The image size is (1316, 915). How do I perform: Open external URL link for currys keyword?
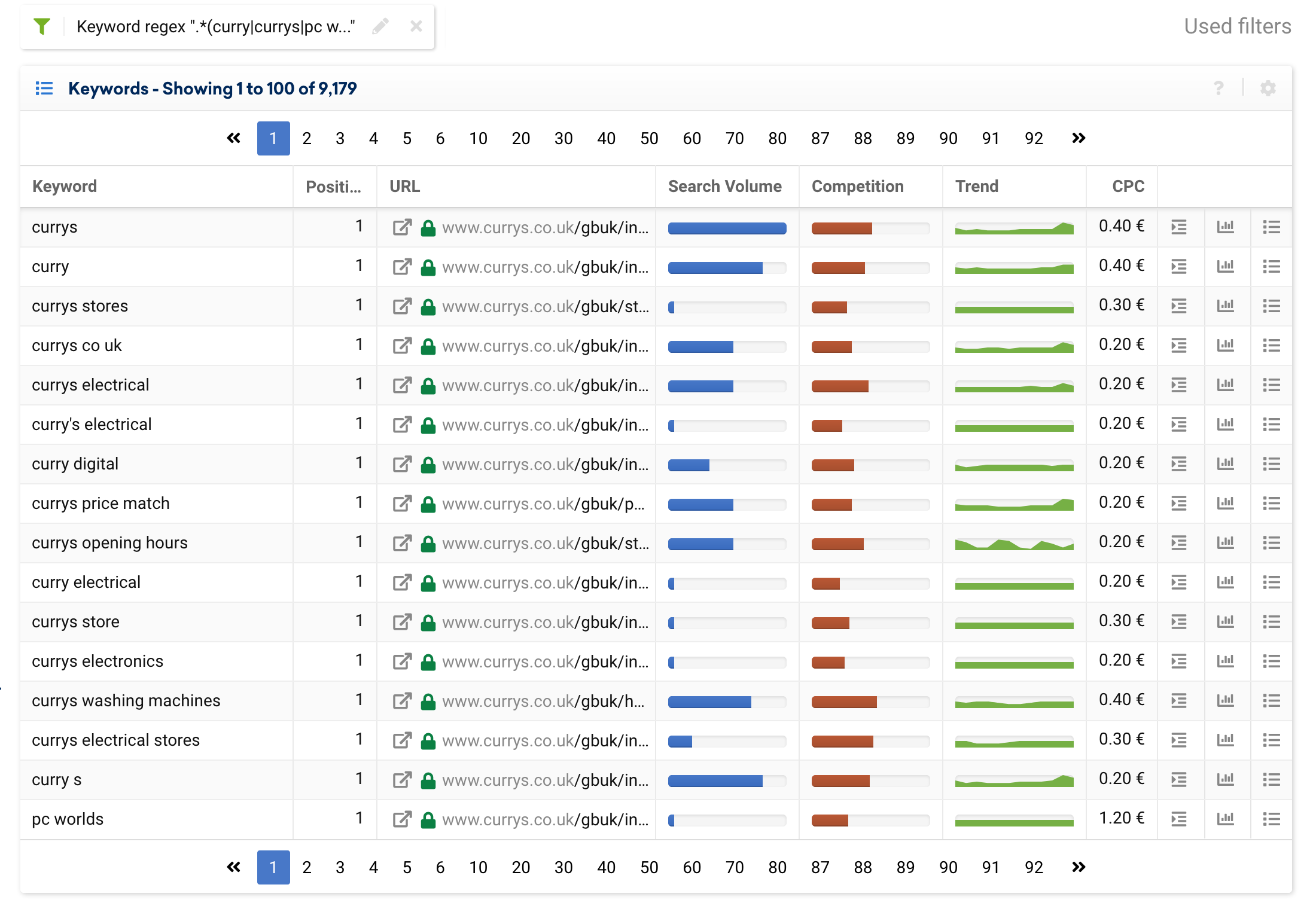[x=403, y=227]
